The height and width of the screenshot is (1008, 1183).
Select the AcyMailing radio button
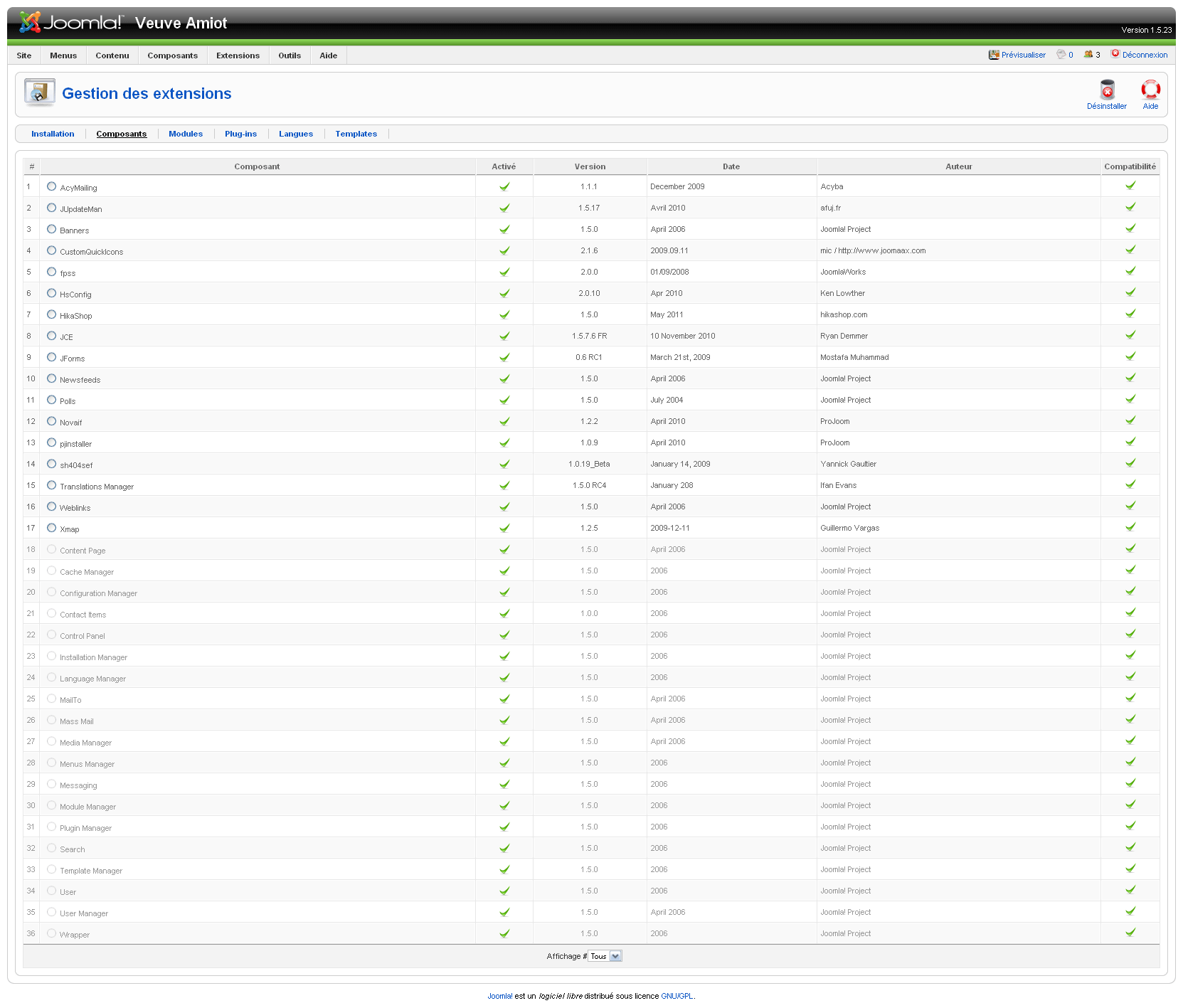click(x=51, y=186)
